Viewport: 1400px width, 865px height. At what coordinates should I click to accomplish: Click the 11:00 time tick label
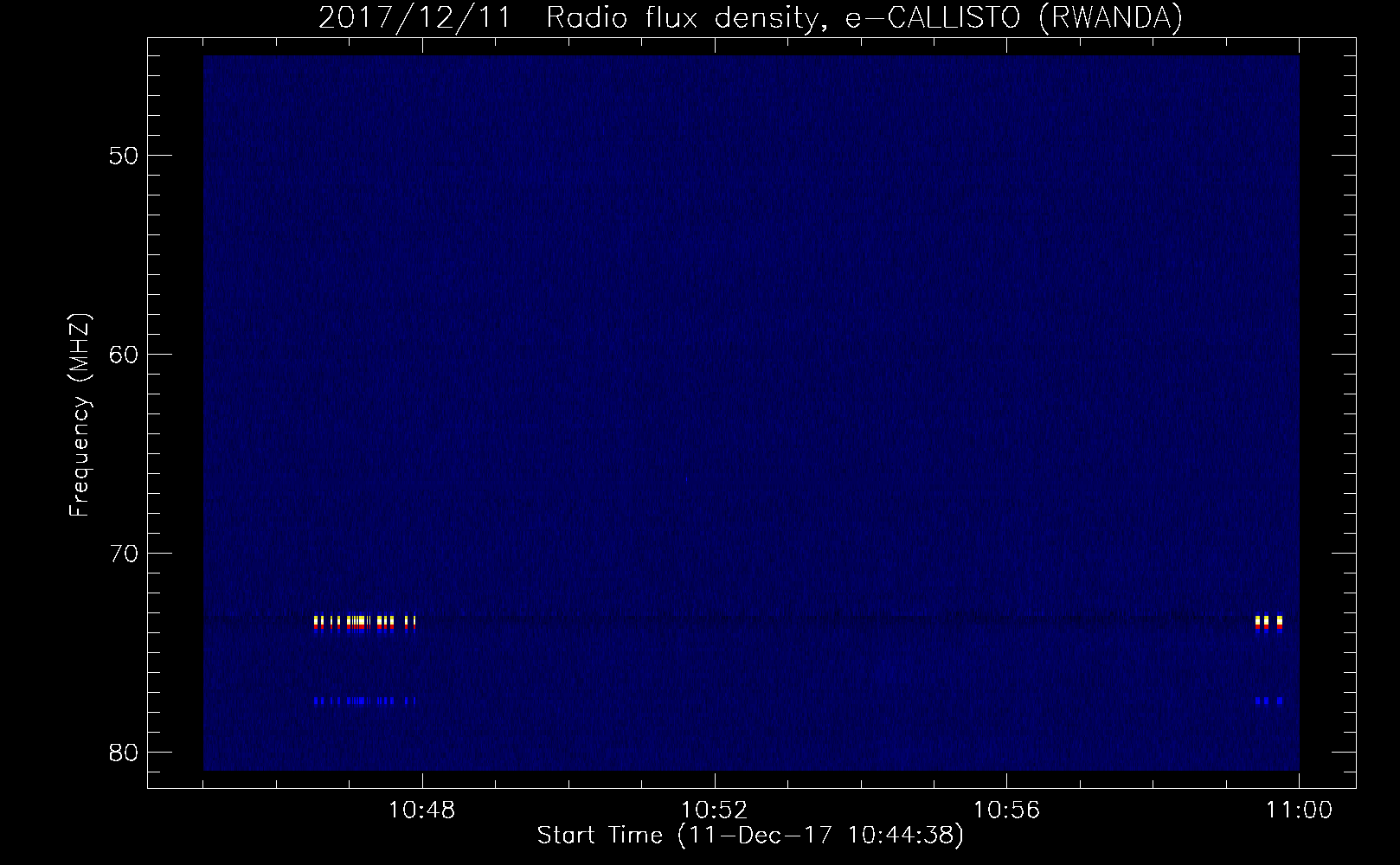point(1298,811)
